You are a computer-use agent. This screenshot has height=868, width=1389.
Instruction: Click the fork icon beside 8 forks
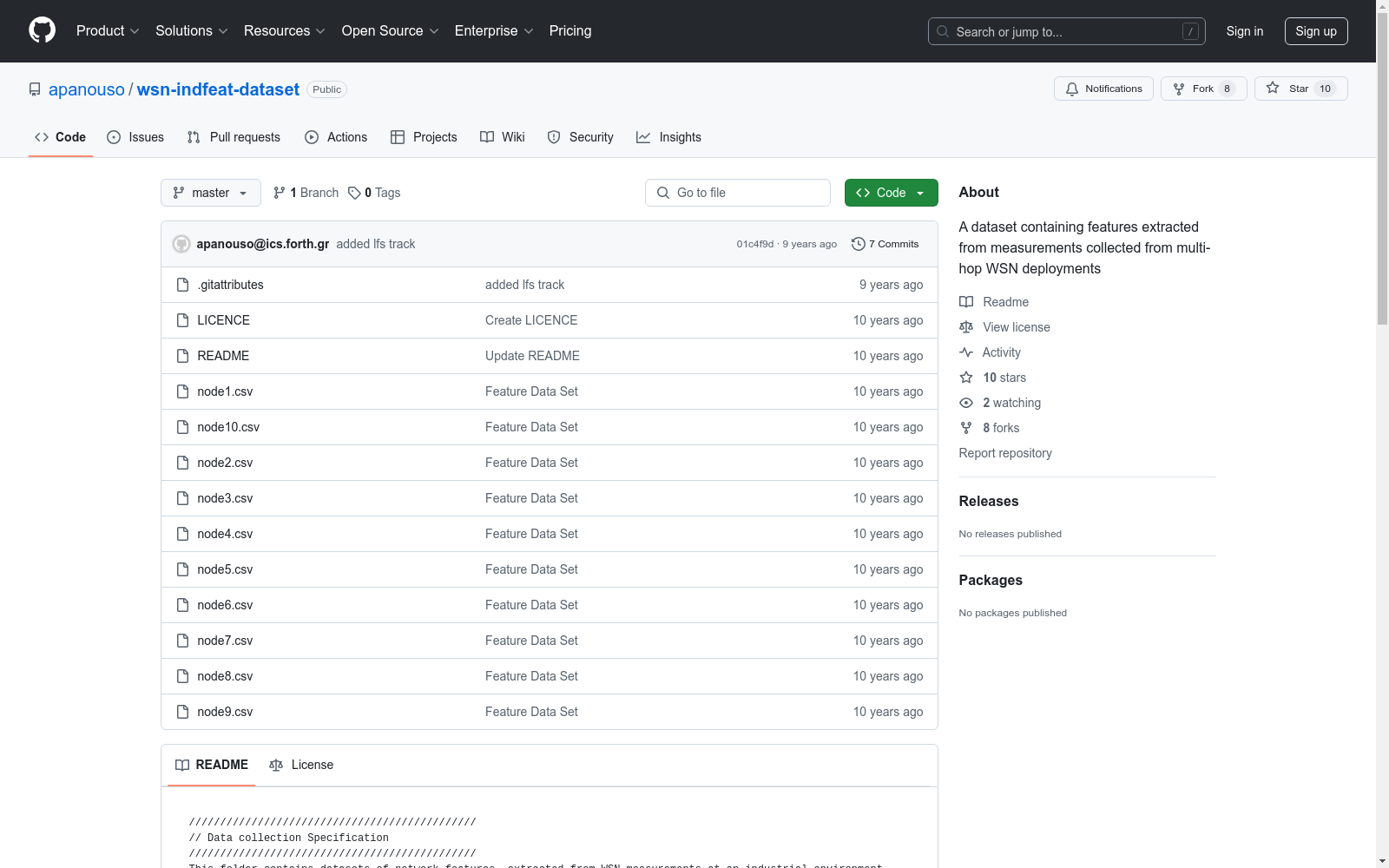966,428
